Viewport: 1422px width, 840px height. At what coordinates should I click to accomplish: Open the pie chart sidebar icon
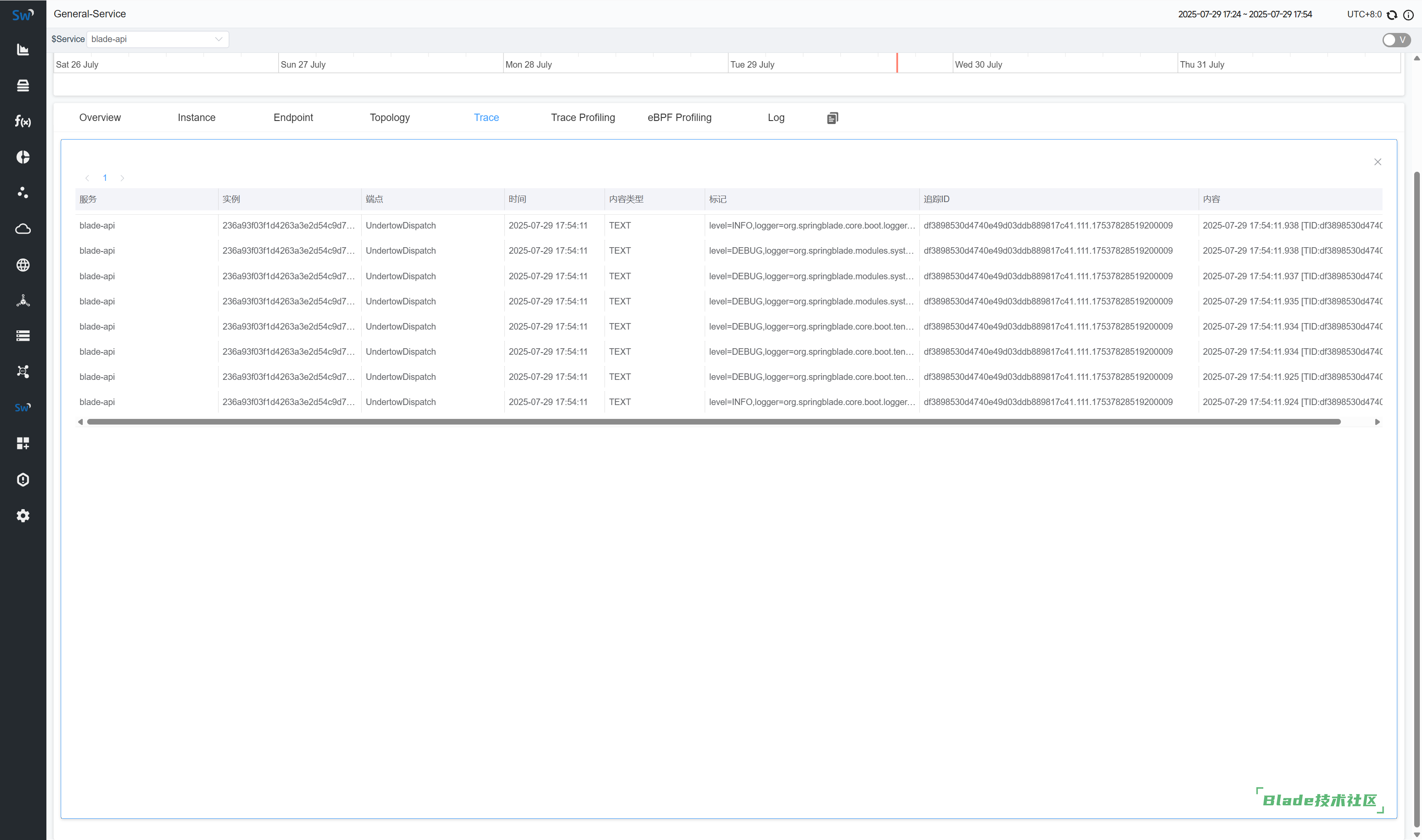pos(23,157)
